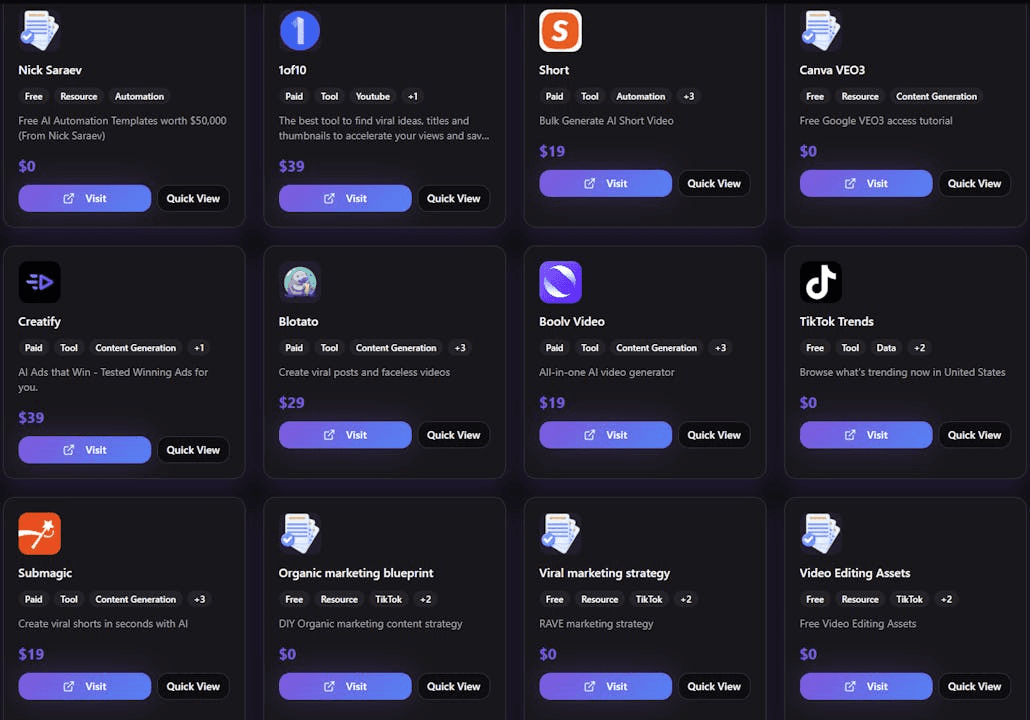Select the Youtube tag on 1of10 card
The height and width of the screenshot is (720, 1030).
click(373, 97)
